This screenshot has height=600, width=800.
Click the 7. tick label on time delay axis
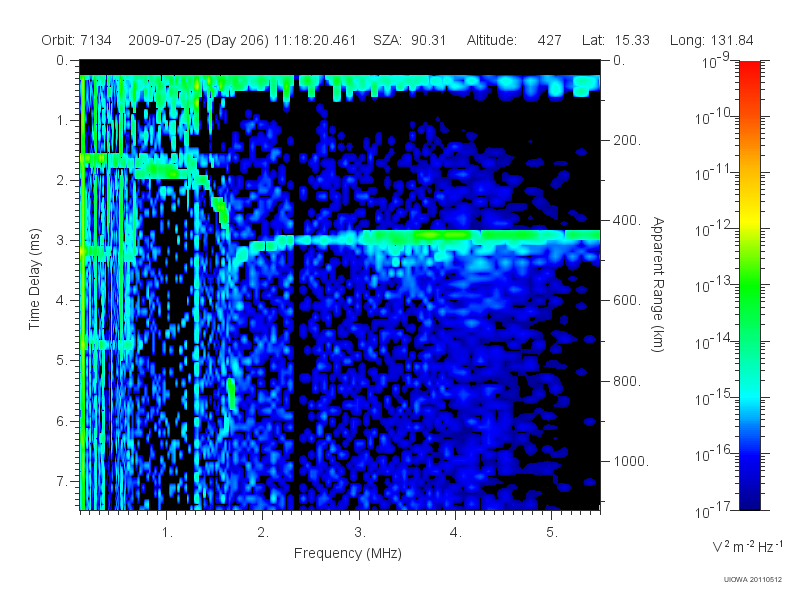[x=62, y=481]
